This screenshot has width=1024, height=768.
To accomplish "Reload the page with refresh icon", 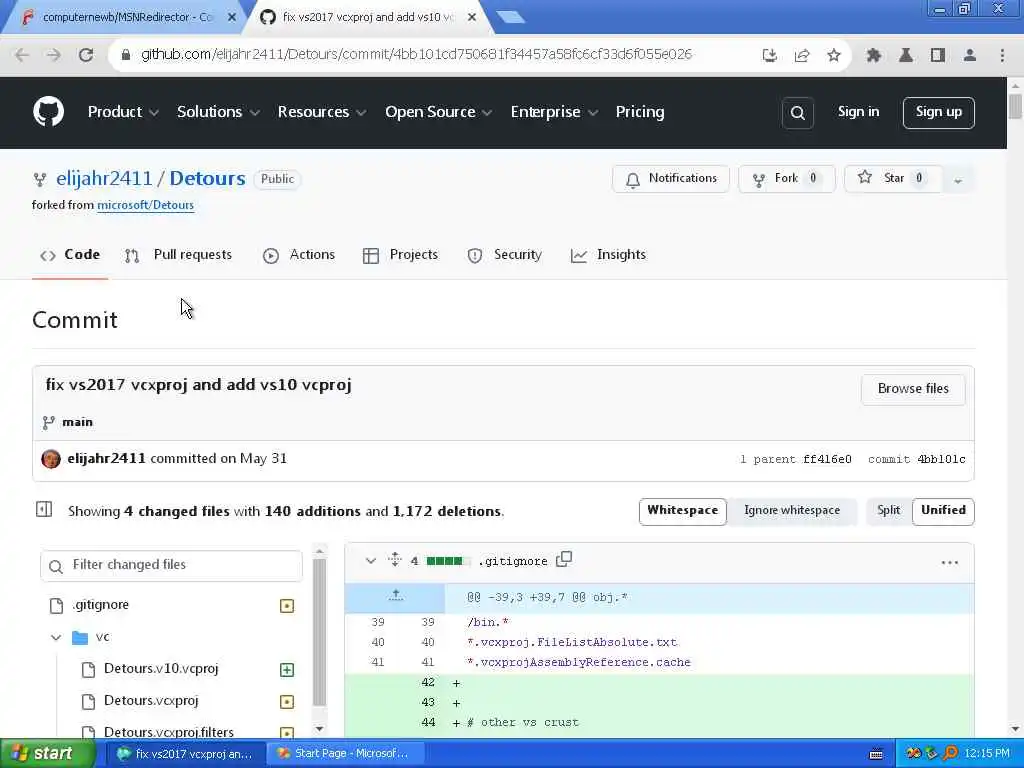I will [x=86, y=55].
